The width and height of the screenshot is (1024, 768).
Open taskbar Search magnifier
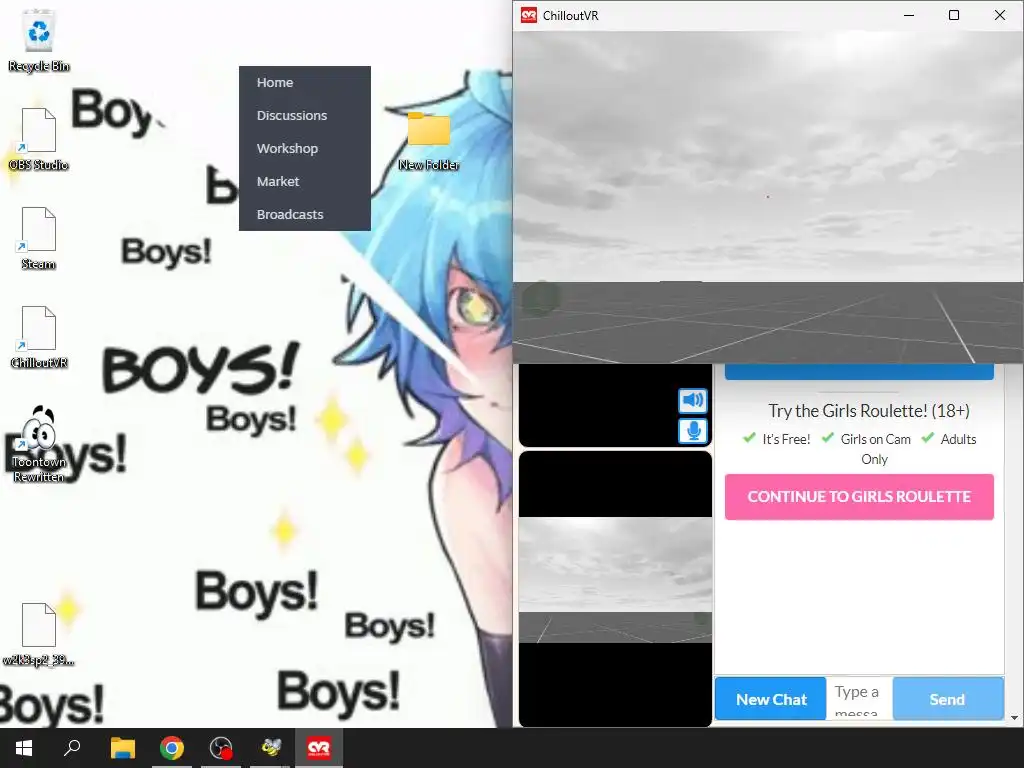(x=72, y=748)
